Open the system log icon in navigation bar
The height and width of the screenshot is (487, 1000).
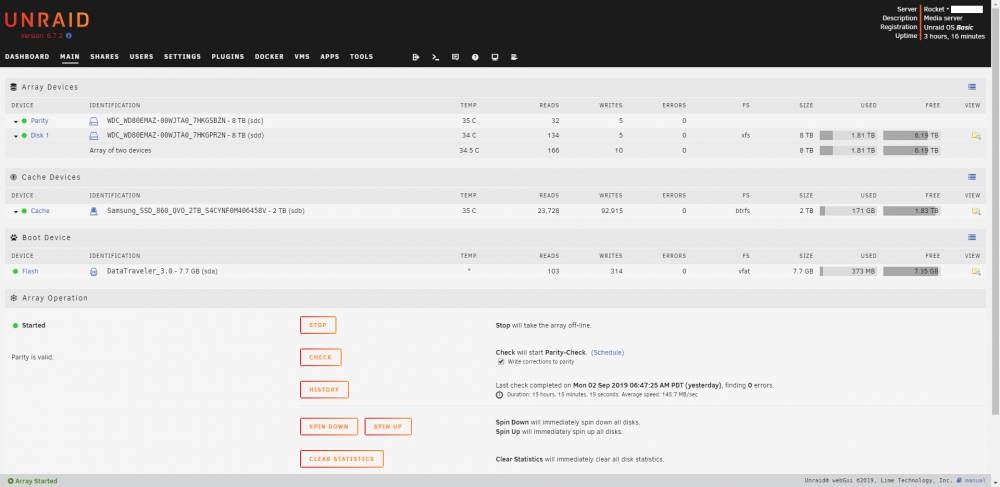[514, 57]
